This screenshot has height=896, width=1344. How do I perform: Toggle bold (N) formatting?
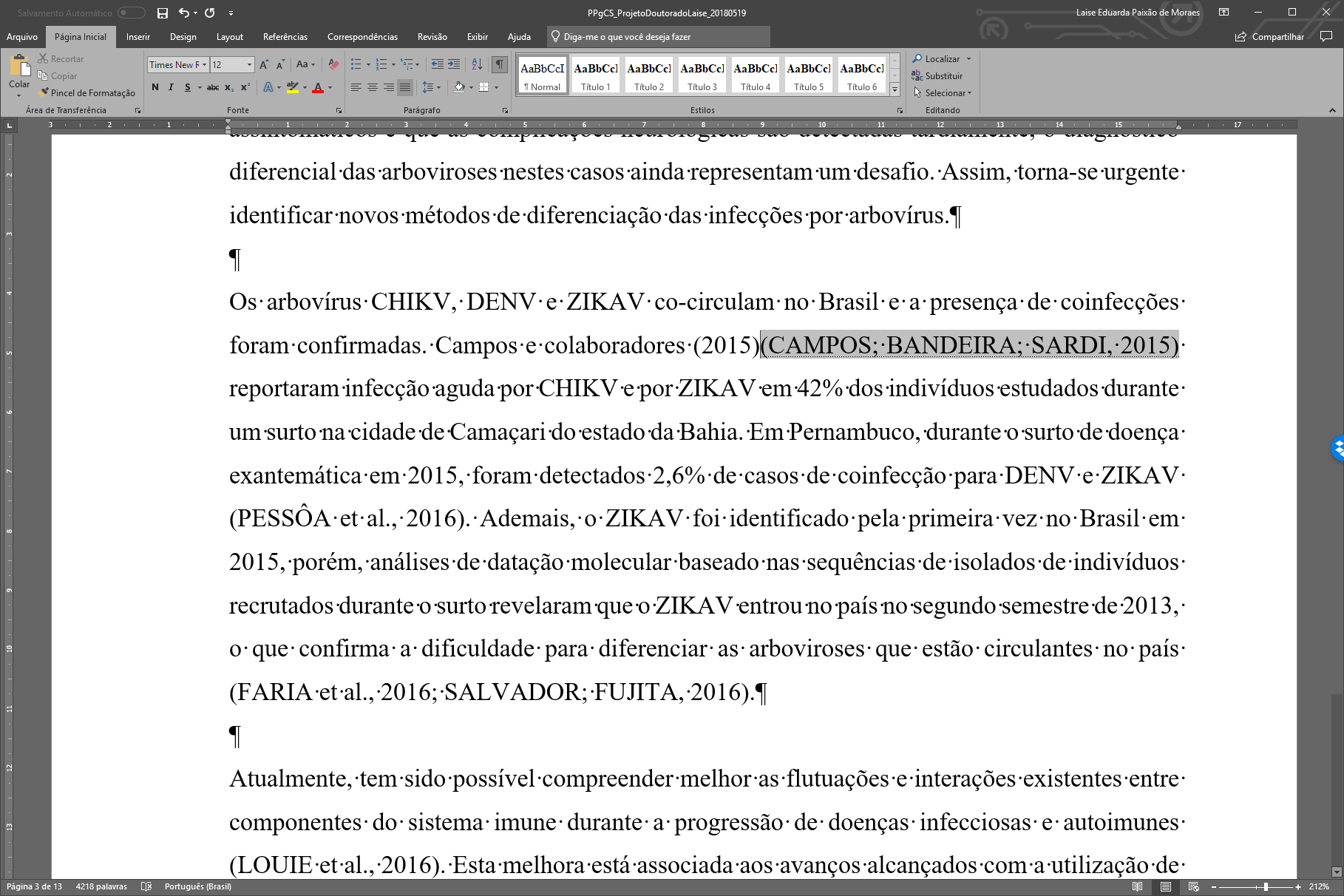[x=155, y=87]
